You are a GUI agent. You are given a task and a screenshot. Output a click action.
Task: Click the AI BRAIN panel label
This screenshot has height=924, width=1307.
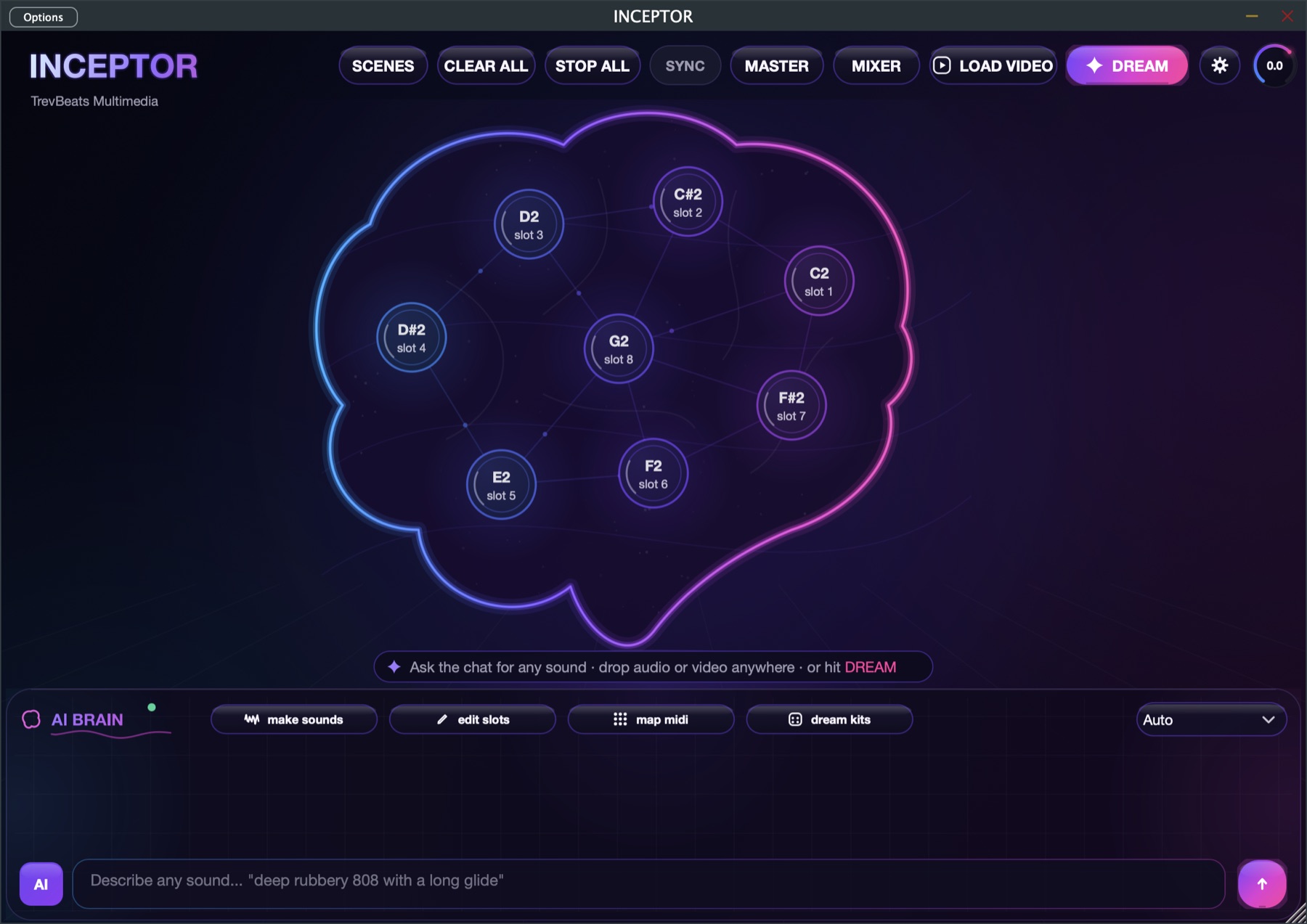87,719
